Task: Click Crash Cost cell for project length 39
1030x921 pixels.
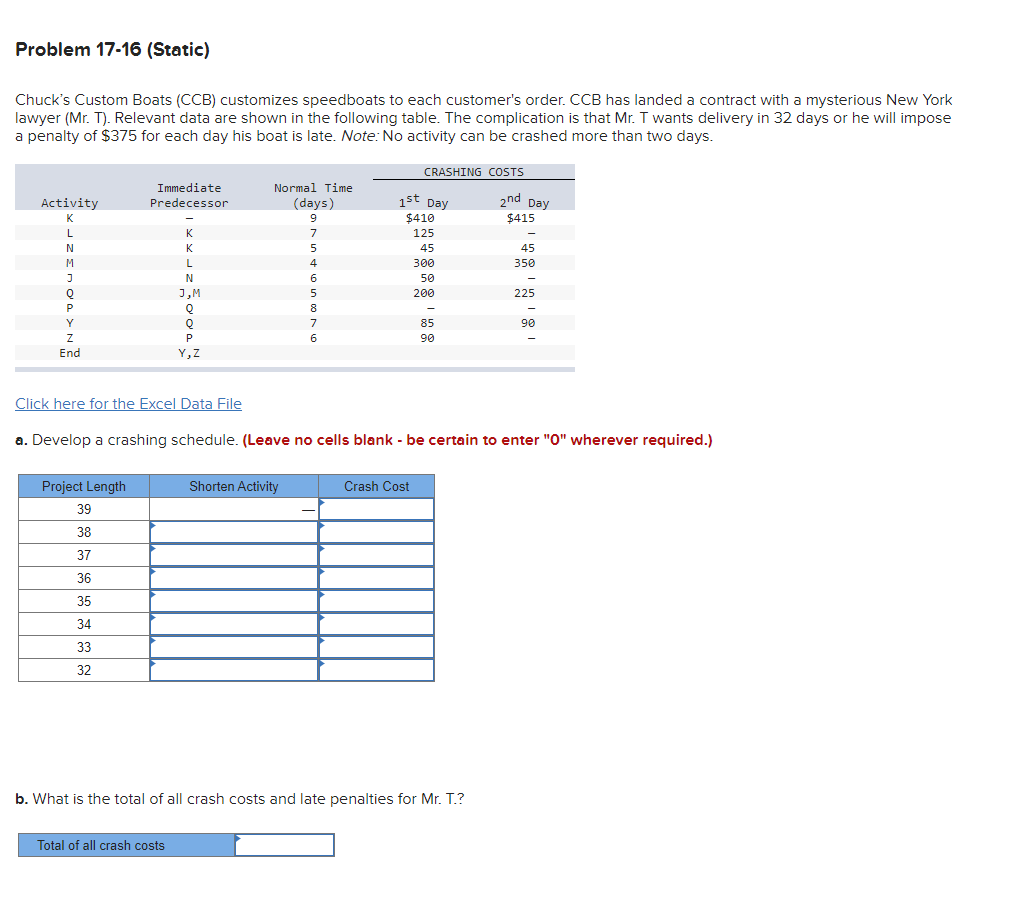Action: pos(376,509)
